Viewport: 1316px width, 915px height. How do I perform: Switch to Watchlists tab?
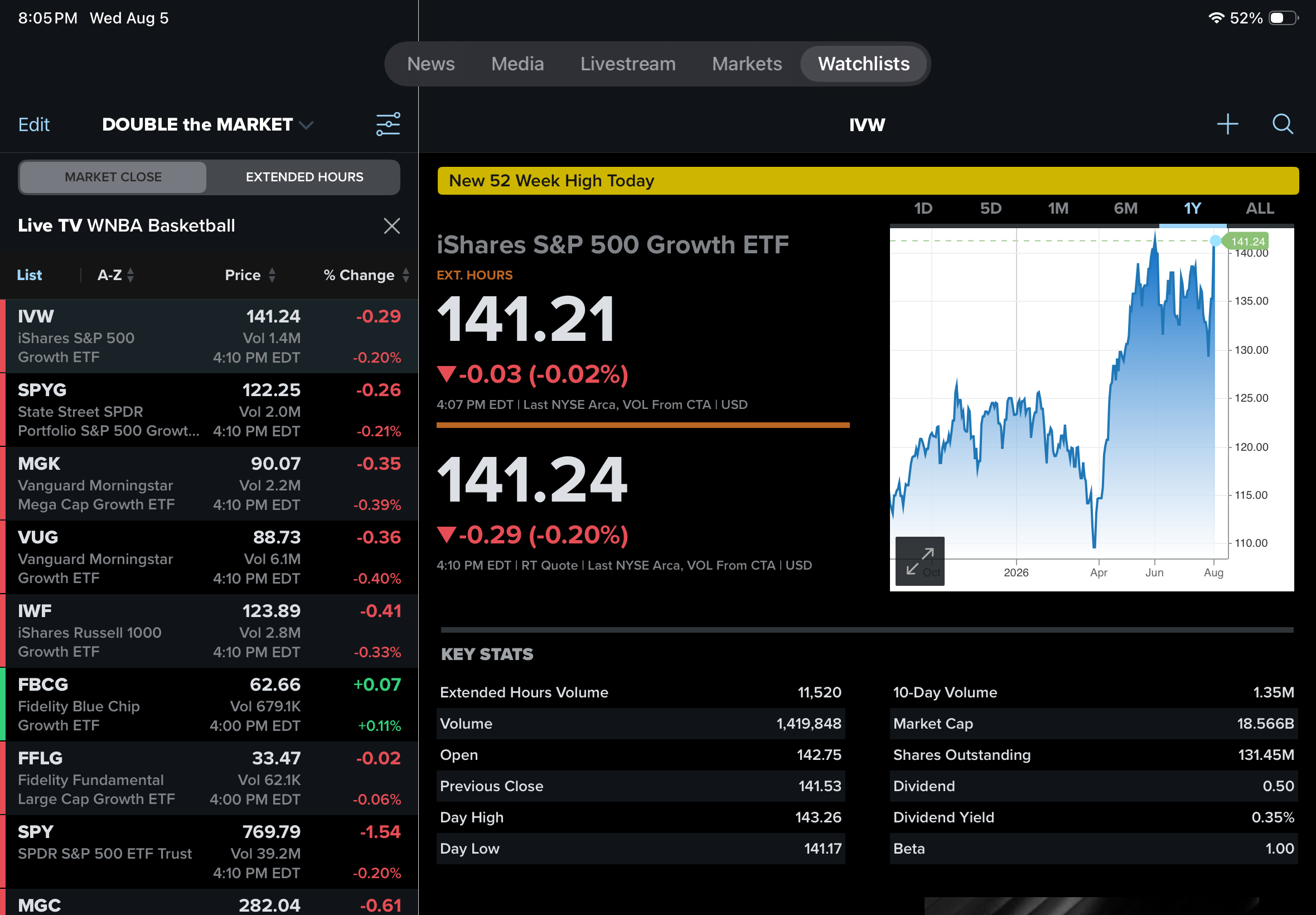[863, 64]
